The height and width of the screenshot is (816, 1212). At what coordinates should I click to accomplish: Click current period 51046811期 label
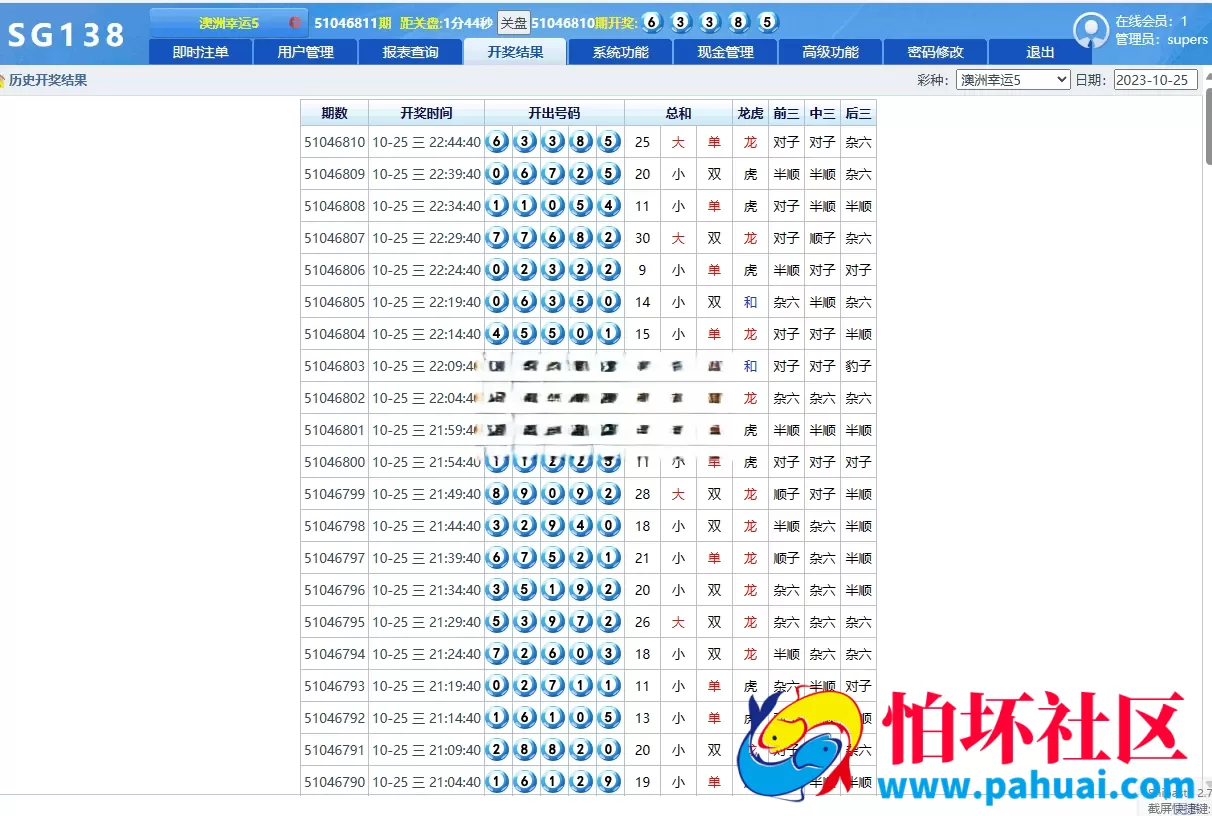[352, 22]
